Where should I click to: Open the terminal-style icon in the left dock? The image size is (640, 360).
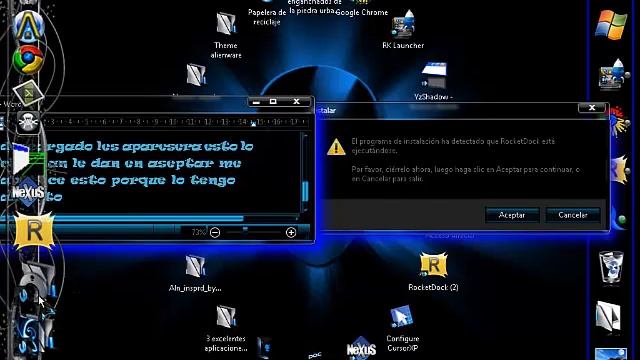(28, 93)
